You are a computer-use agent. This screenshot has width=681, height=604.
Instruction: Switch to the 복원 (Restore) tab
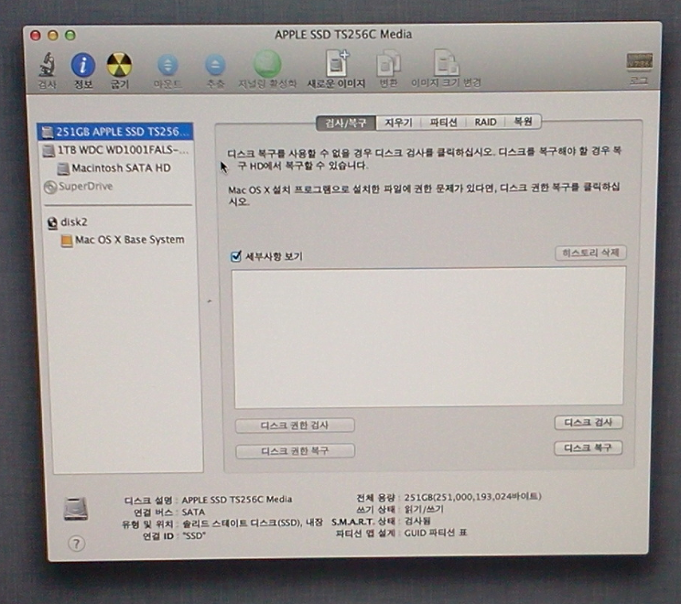523,122
